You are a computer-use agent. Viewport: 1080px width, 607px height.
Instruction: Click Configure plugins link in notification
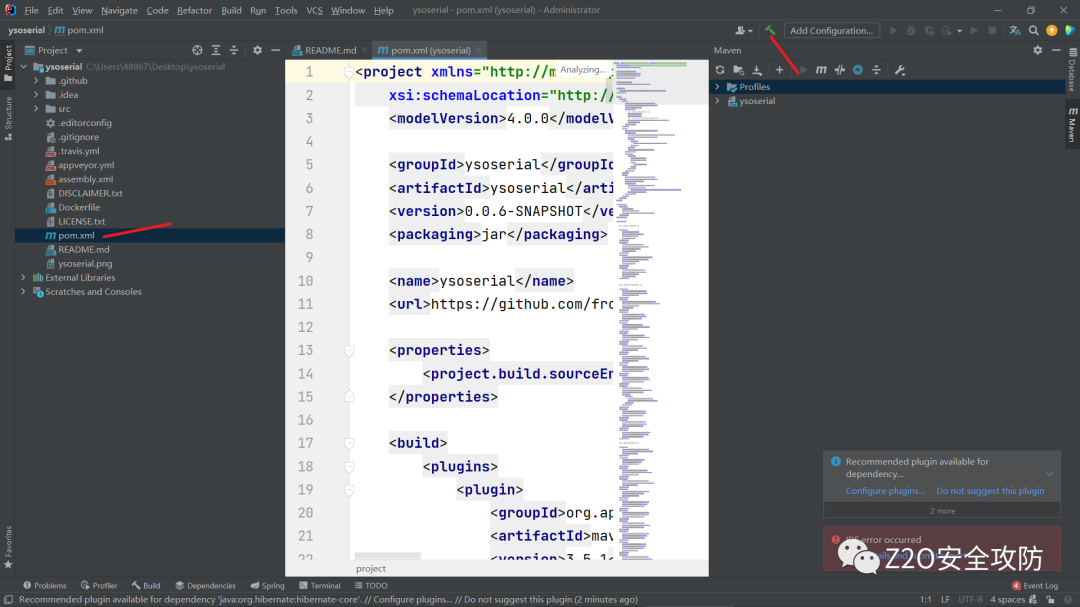pos(885,491)
